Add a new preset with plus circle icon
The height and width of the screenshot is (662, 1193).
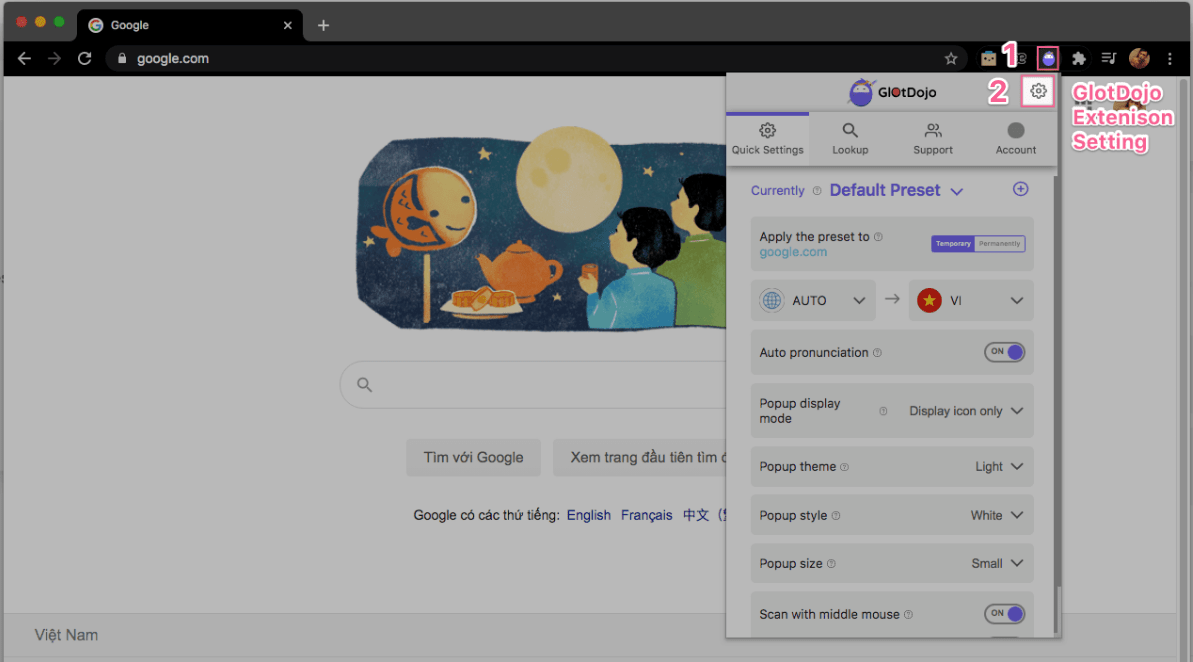(x=1020, y=189)
